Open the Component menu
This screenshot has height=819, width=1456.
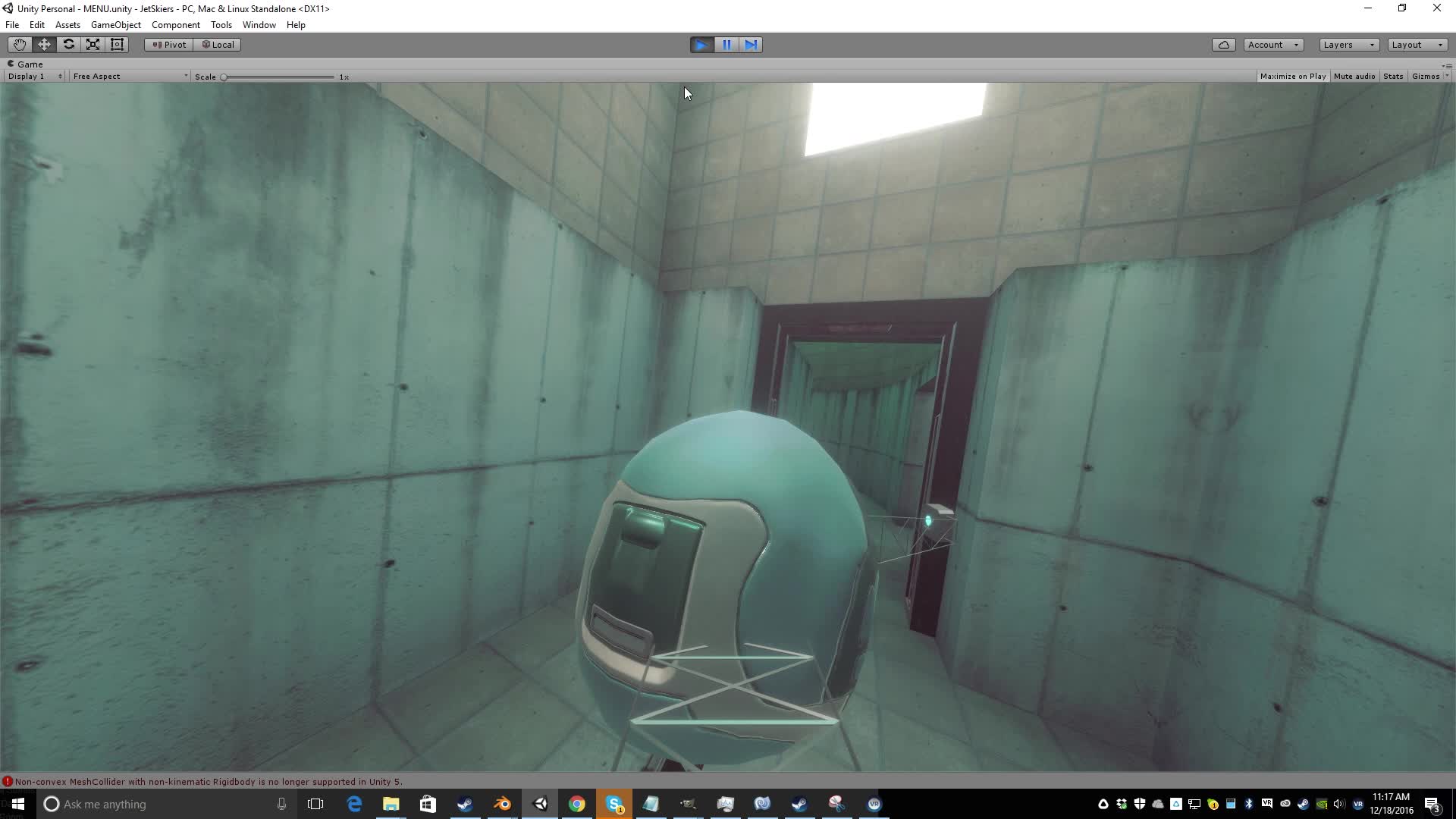point(175,25)
